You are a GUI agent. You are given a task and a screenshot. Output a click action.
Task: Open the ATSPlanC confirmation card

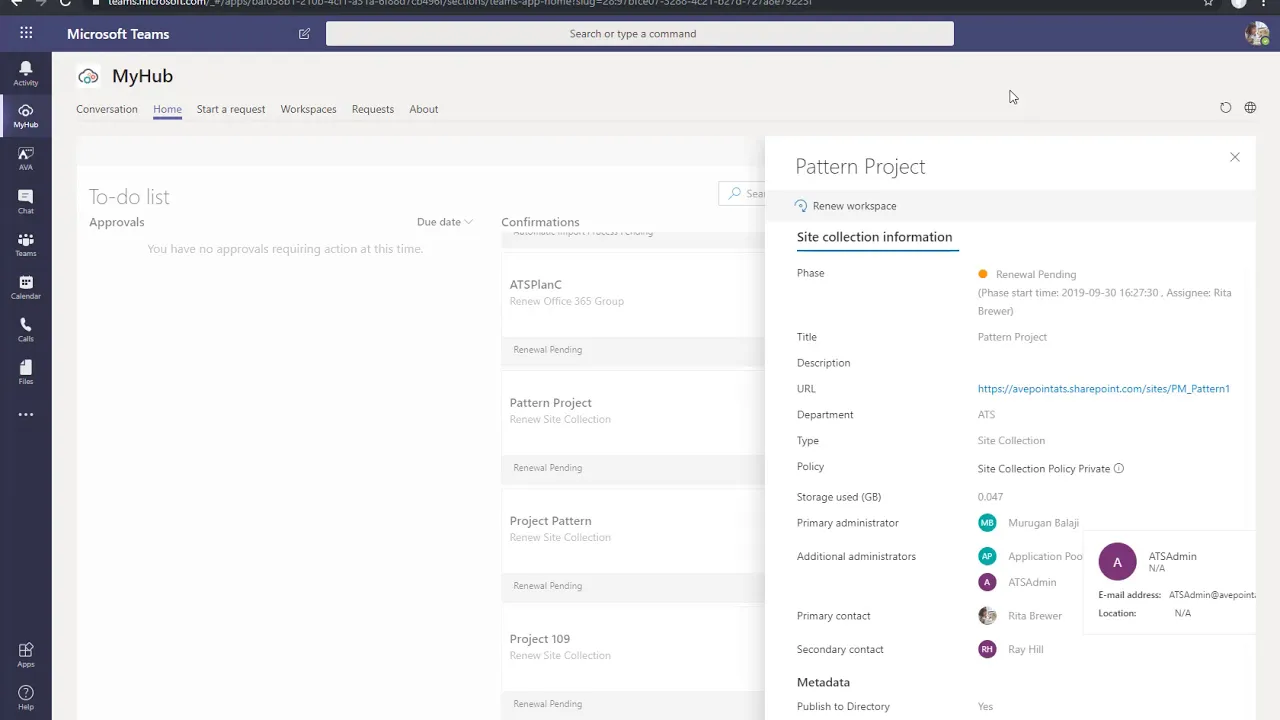coord(632,310)
